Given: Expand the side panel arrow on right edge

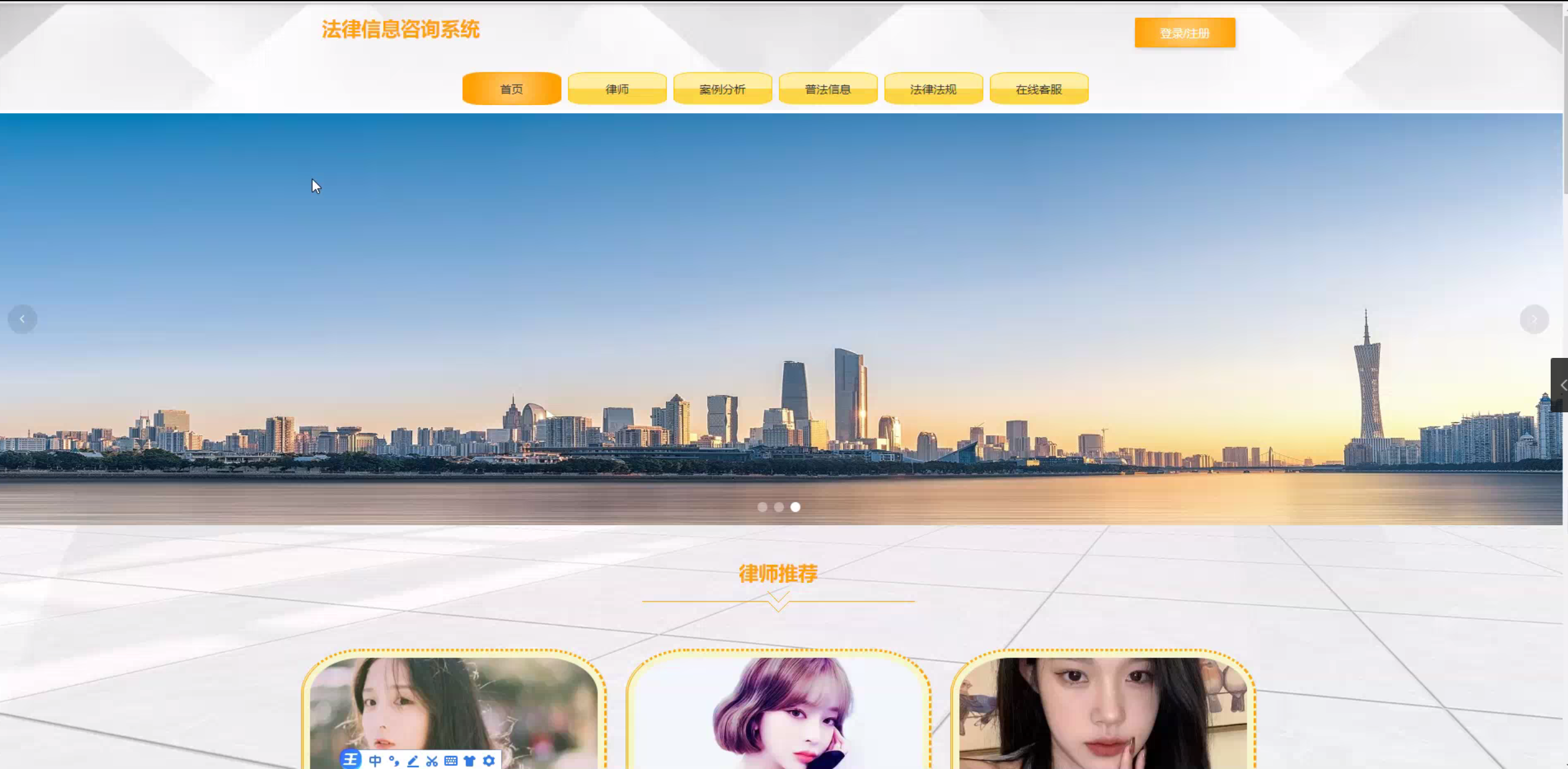Looking at the screenshot, I should [1560, 384].
